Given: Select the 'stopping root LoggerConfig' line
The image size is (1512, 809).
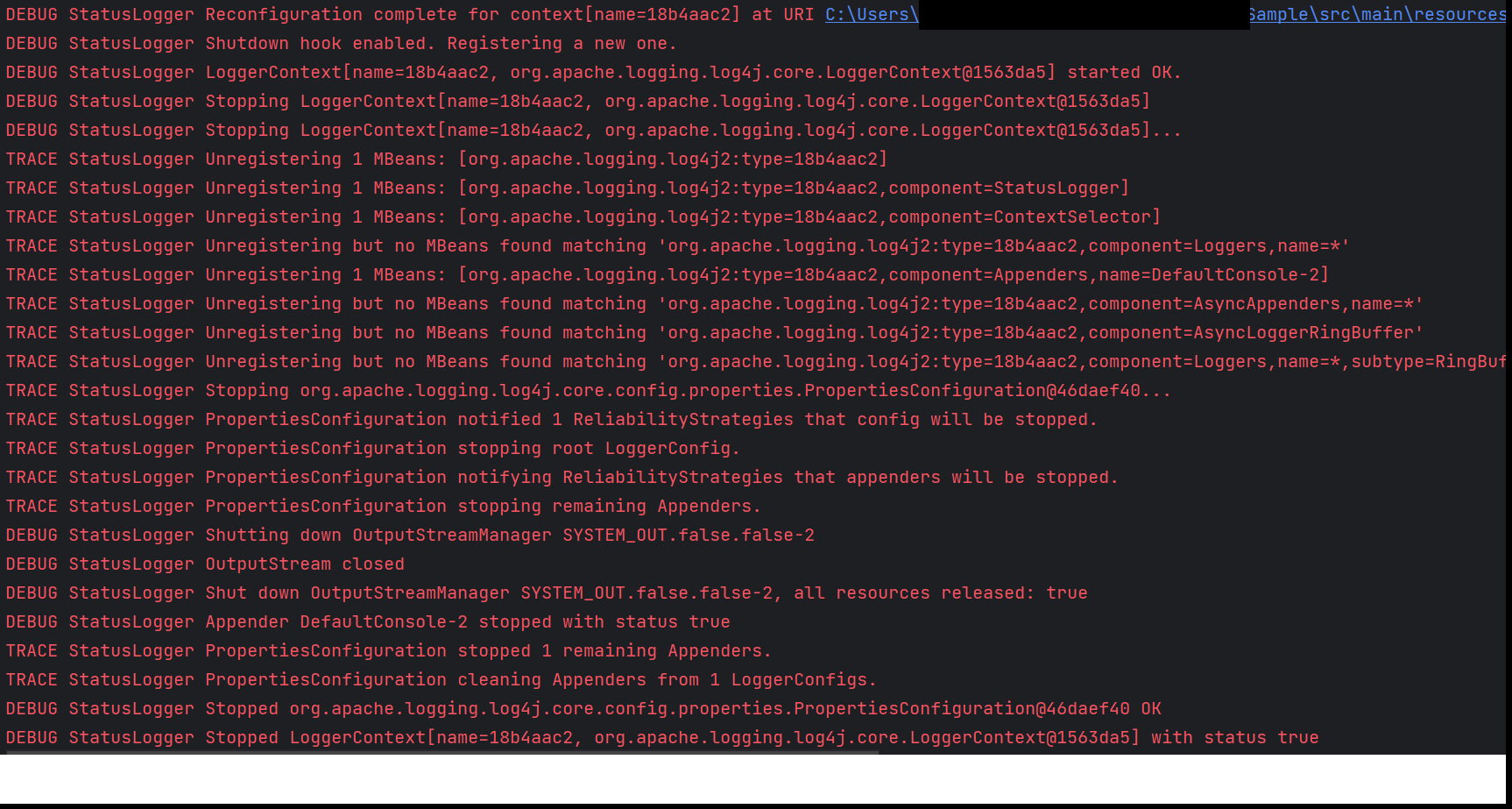Looking at the screenshot, I should coord(438,448).
